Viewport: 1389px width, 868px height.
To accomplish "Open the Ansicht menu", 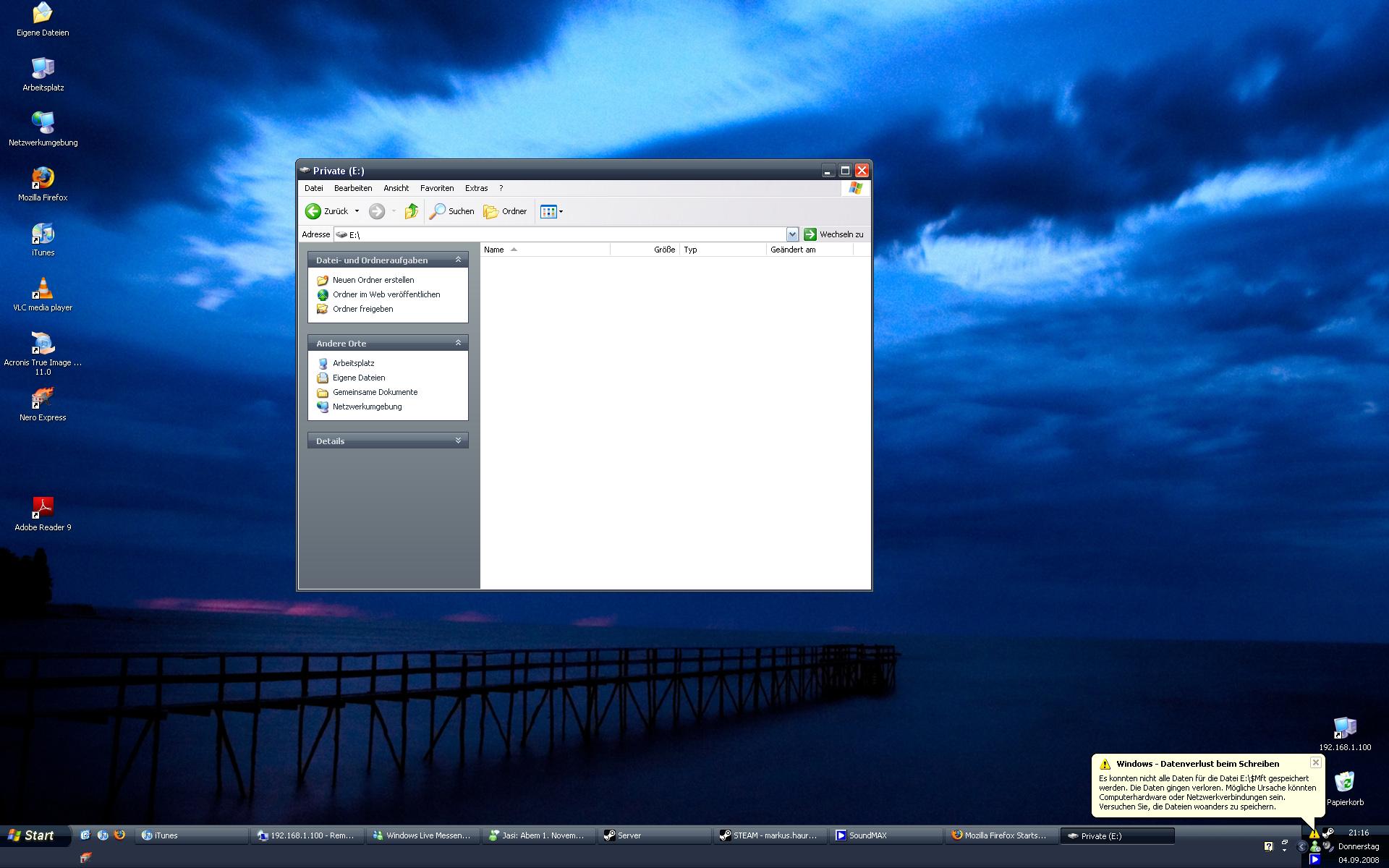I will [396, 188].
